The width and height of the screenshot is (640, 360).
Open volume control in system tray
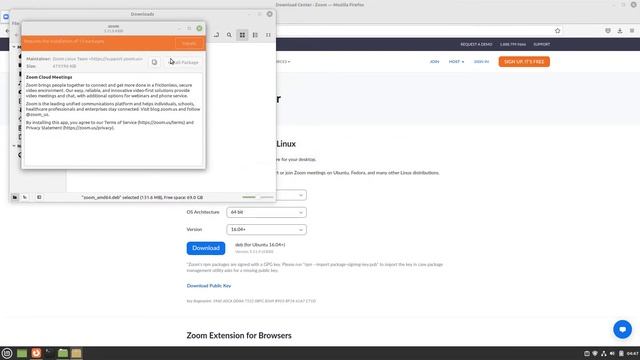(612, 353)
